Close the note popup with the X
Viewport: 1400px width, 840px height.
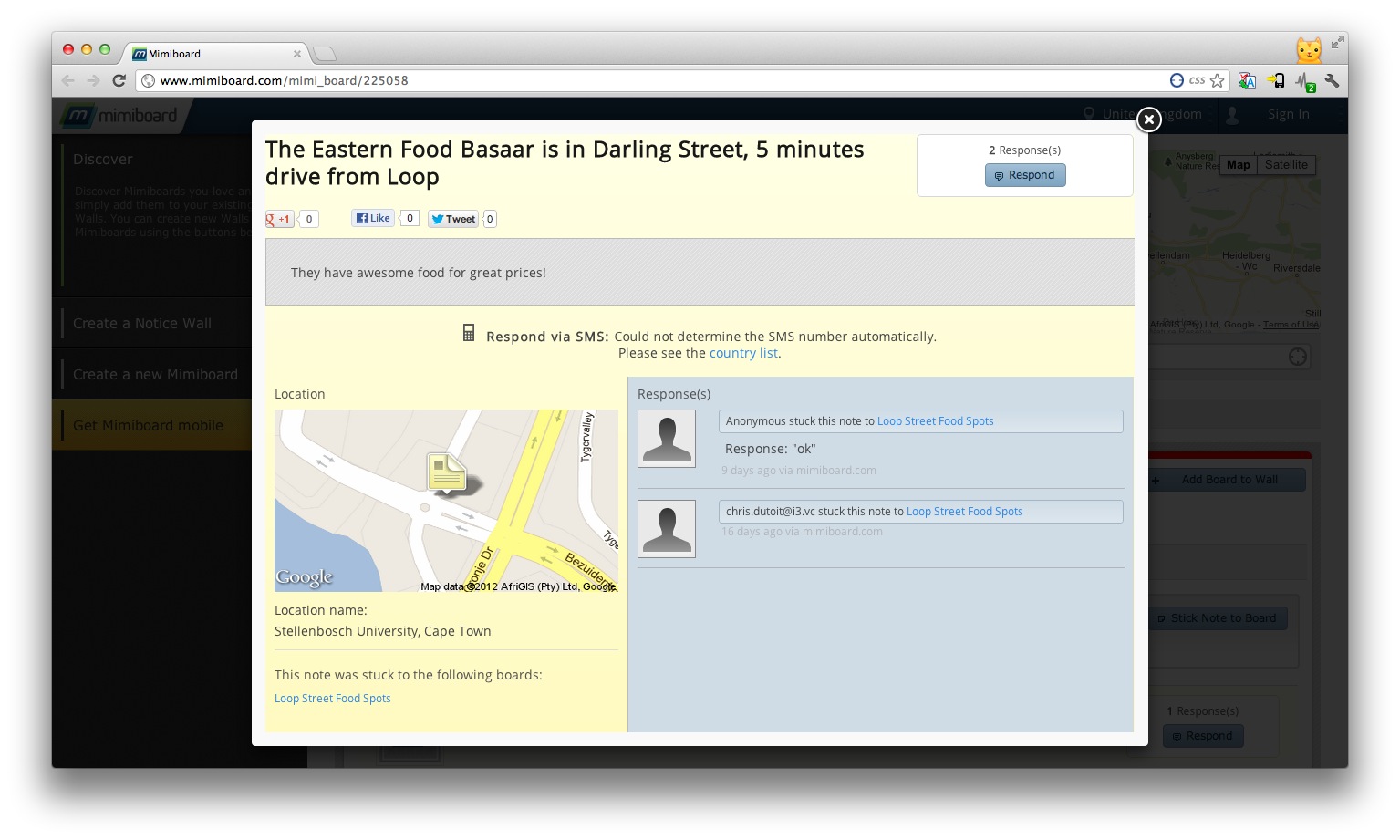click(1149, 119)
